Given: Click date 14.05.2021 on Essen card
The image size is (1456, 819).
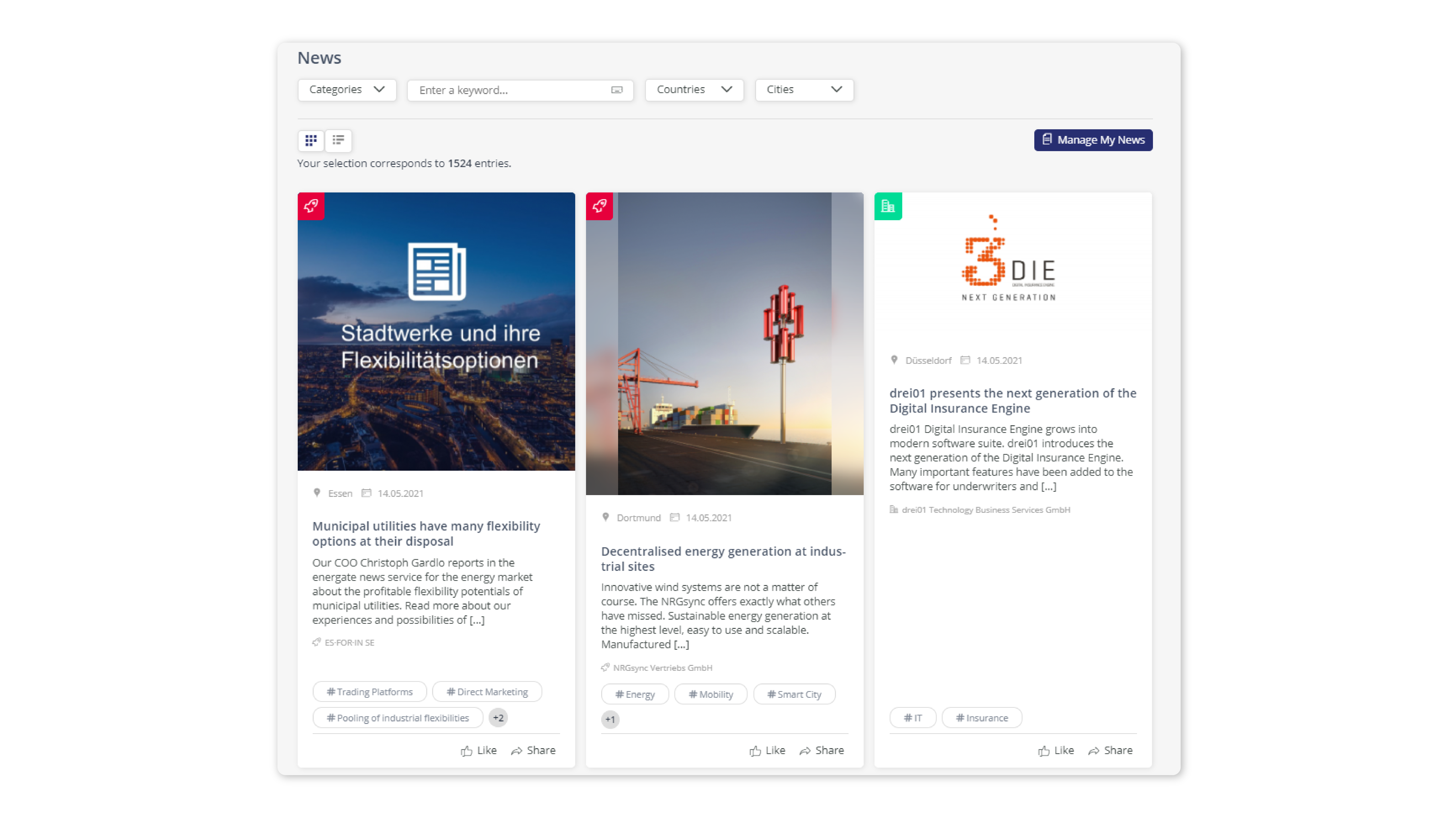Looking at the screenshot, I should (400, 494).
